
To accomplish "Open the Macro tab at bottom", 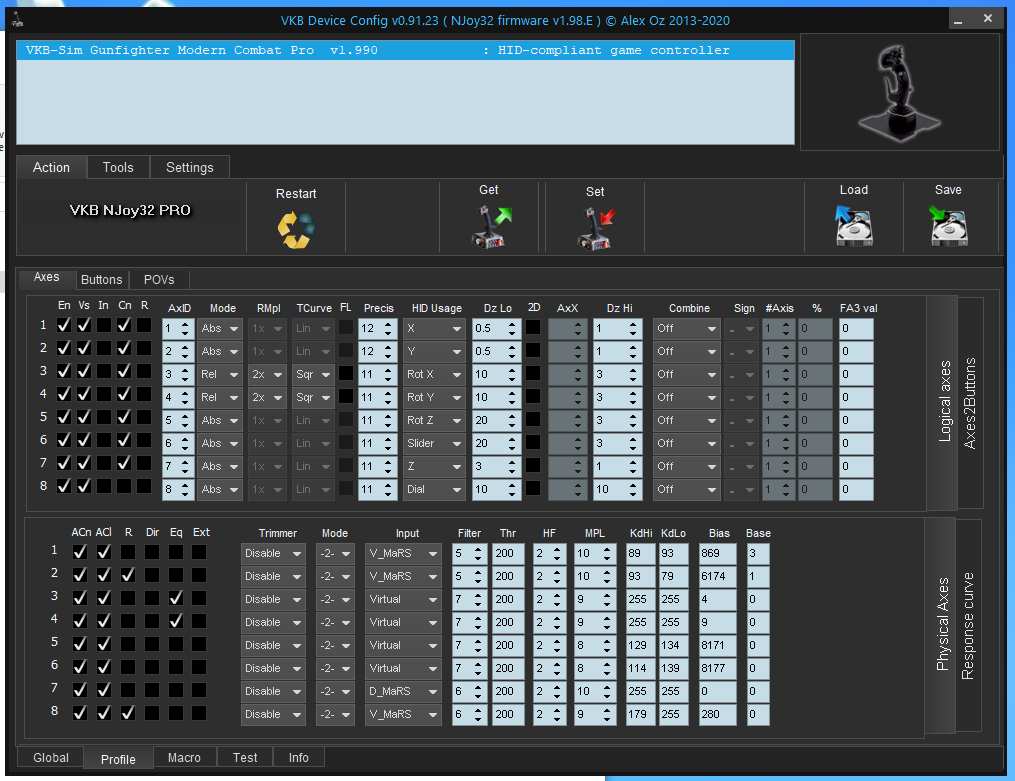I will pos(184,758).
